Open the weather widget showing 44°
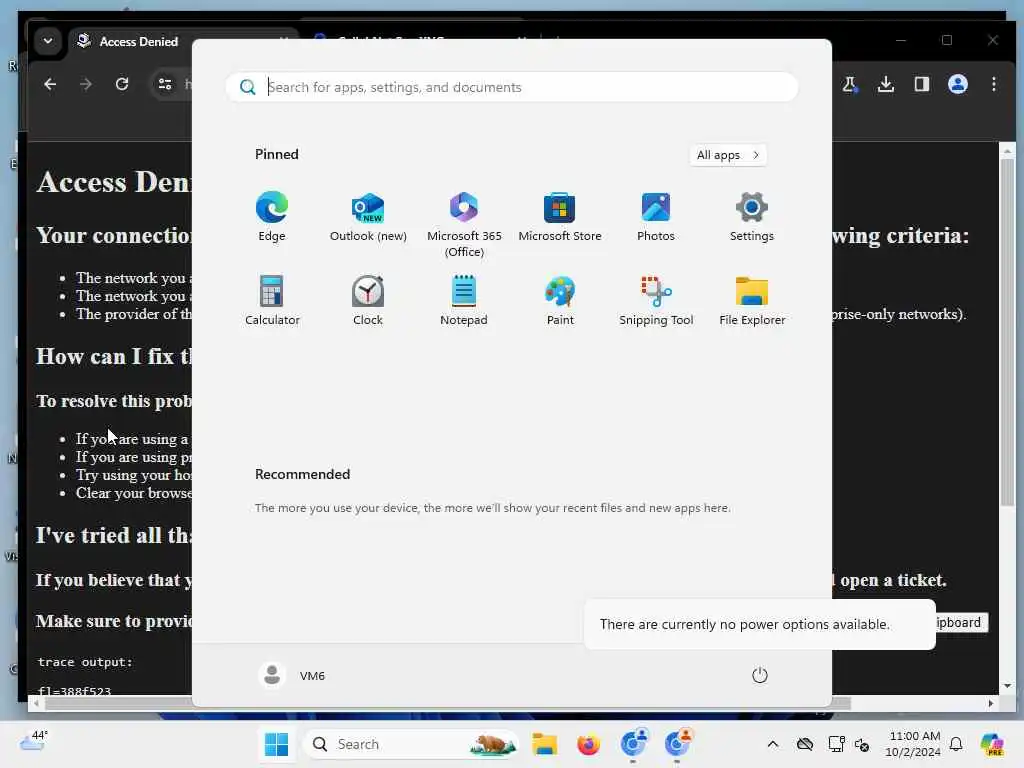1024x768 pixels. (33, 741)
